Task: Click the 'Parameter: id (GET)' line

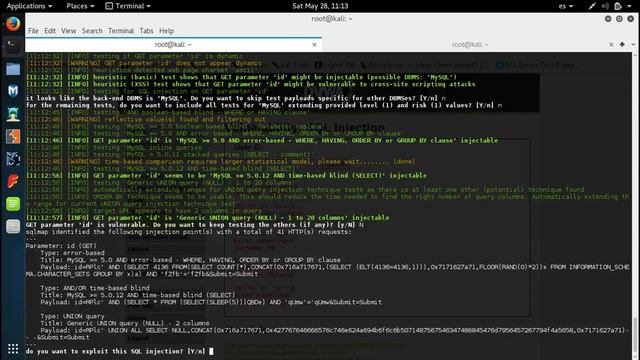Action: click(x=61, y=246)
